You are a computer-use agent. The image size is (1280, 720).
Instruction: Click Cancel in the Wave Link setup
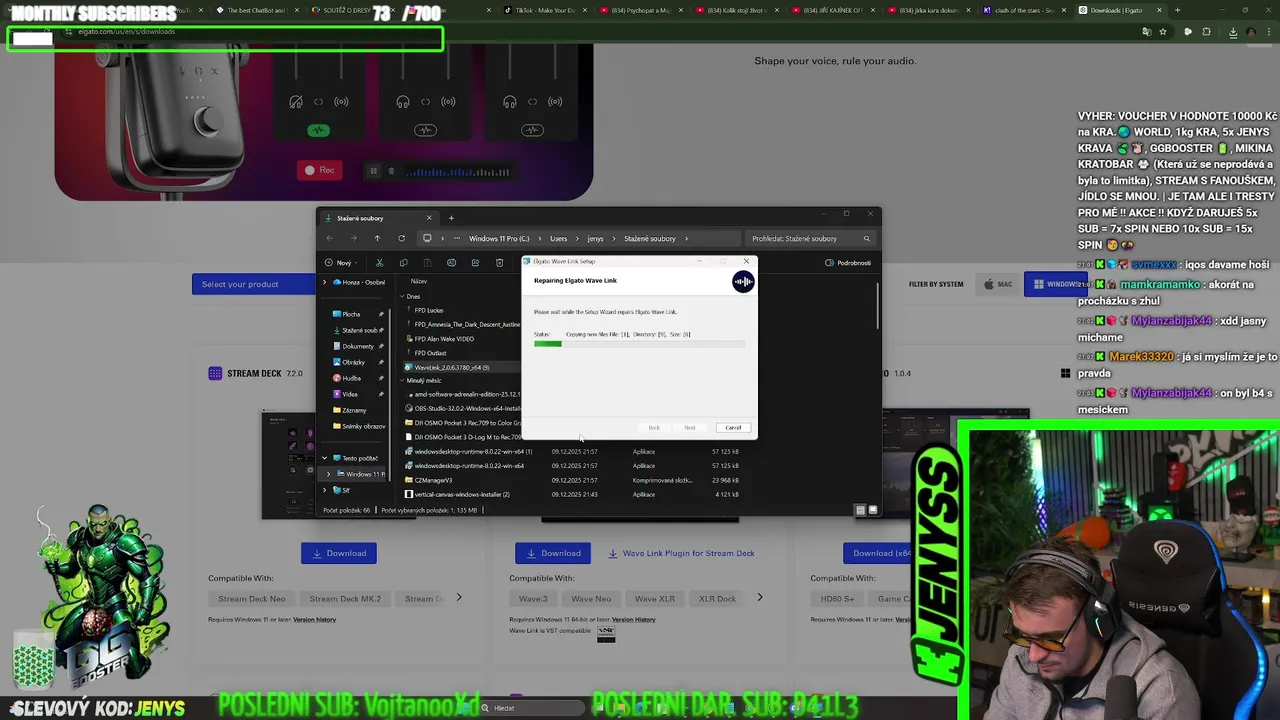click(733, 428)
